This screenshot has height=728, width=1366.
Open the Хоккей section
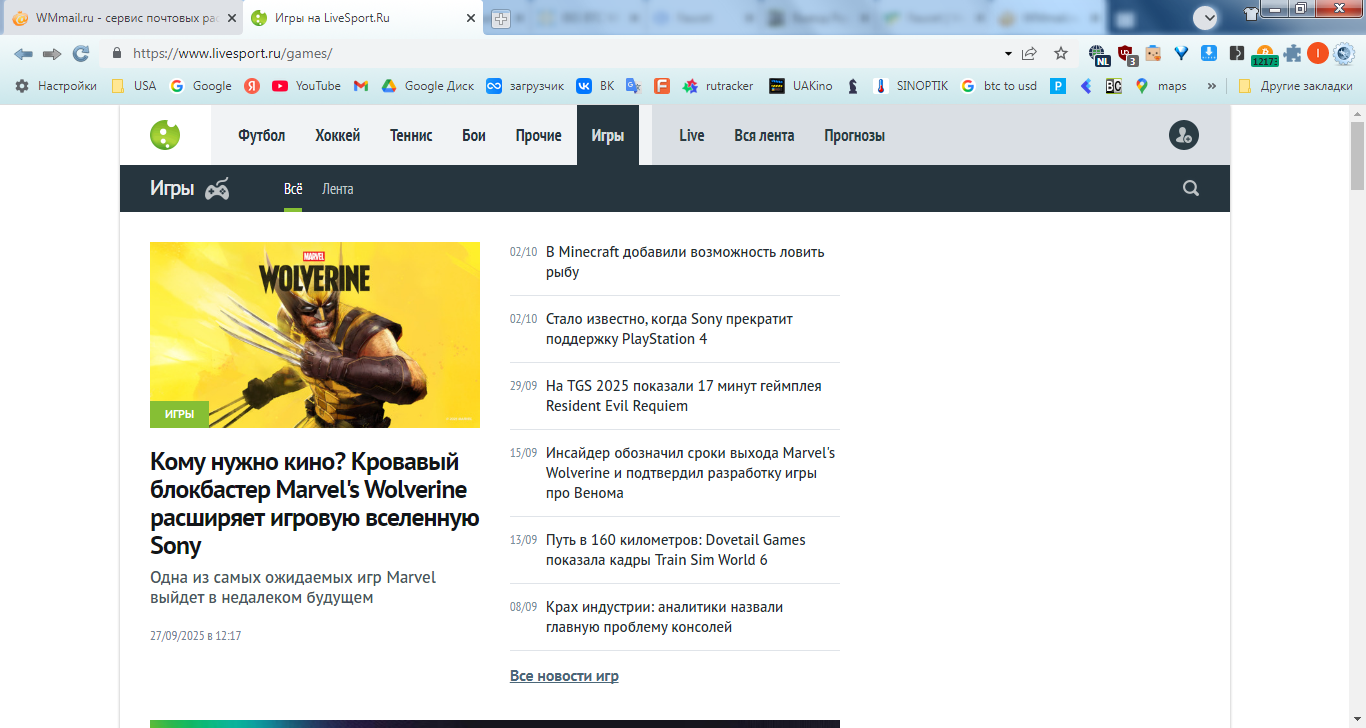tap(338, 135)
